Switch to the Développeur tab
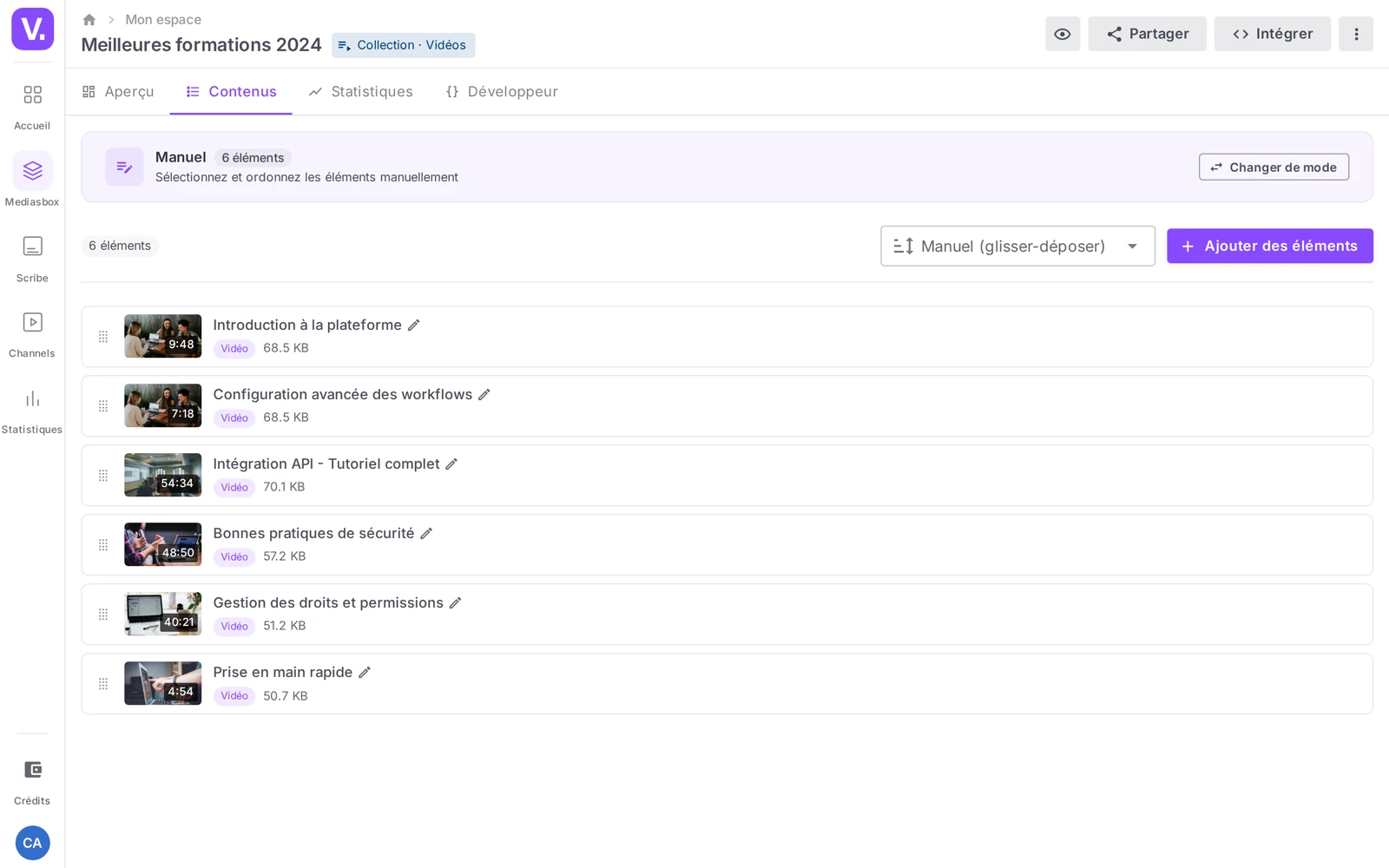This screenshot has height=868, width=1389. pyautogui.click(x=502, y=91)
